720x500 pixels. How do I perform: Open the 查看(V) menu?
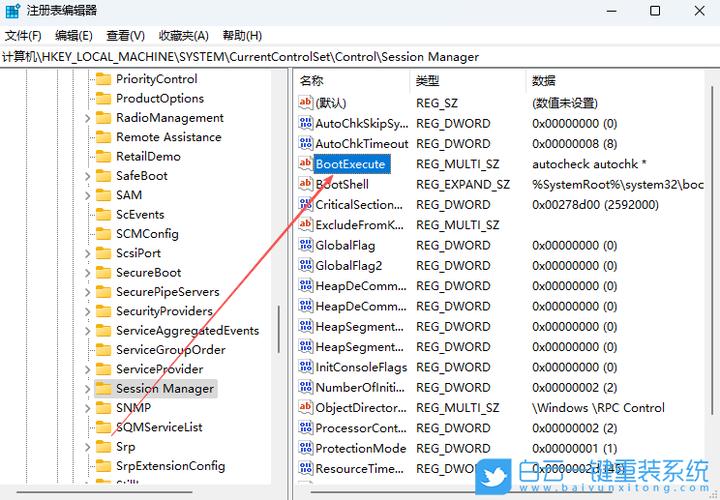point(125,36)
